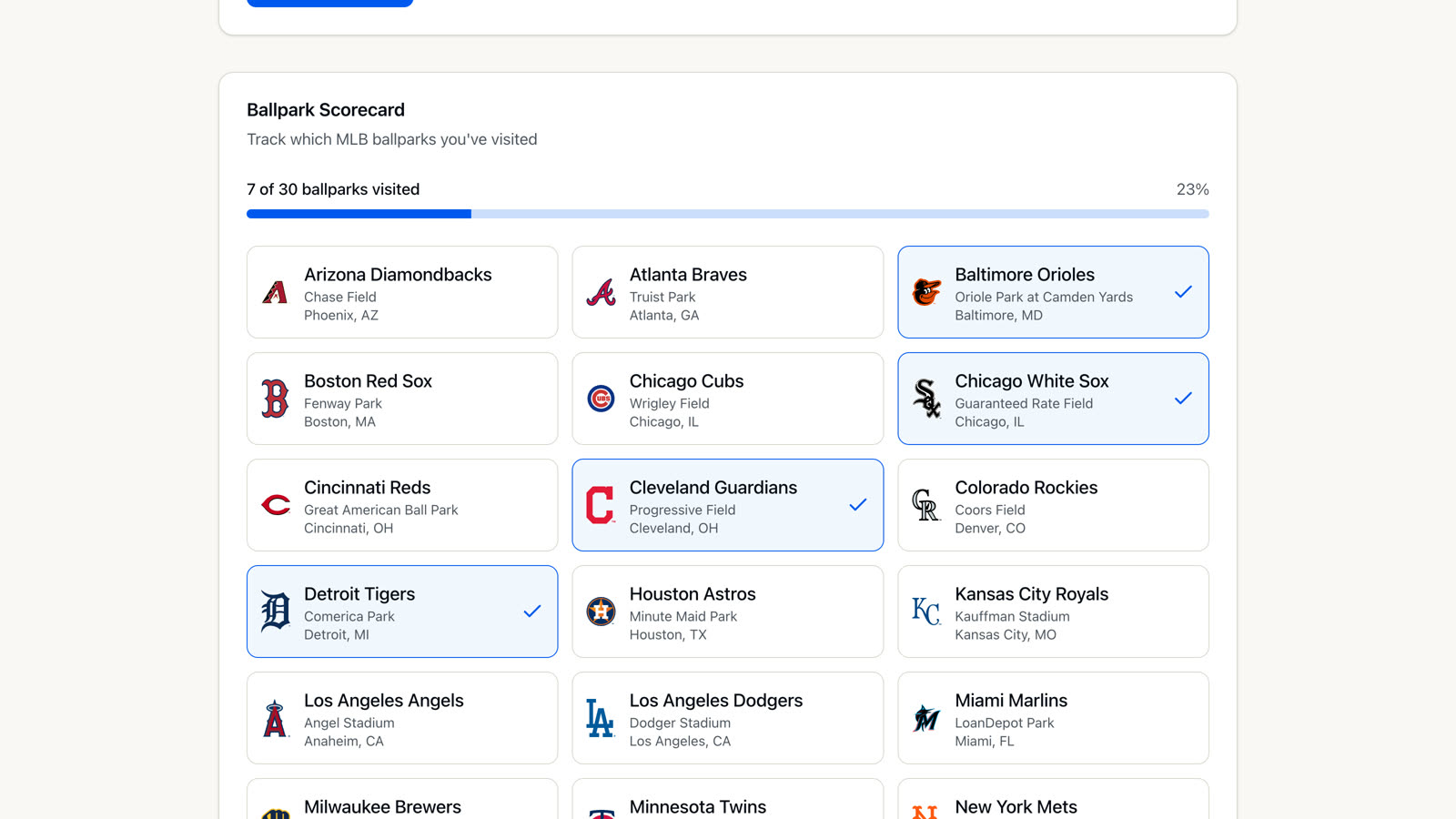Click 'Phoenix, AZ' location text
The width and height of the screenshot is (1456, 819).
[x=341, y=315]
